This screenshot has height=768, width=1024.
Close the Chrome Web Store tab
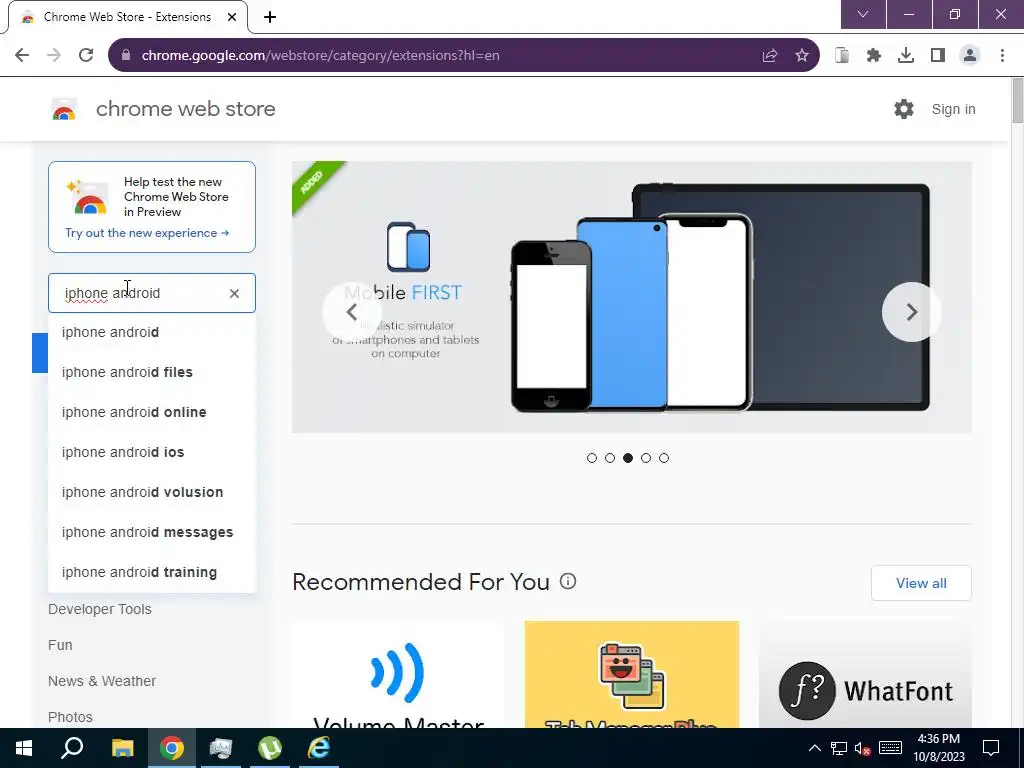point(232,17)
